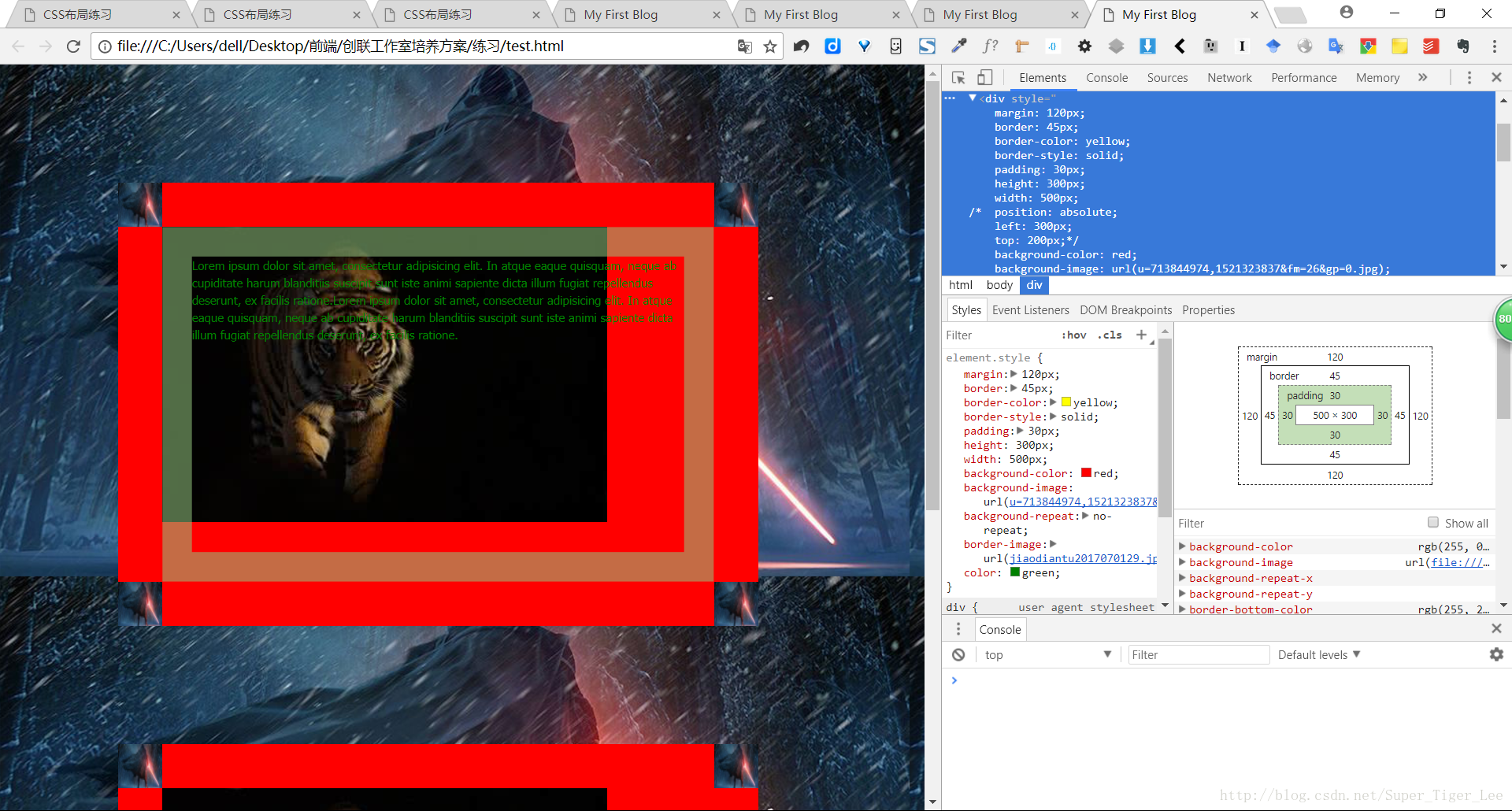Open the green color swatch
The height and width of the screenshot is (811, 1512).
tap(1015, 572)
